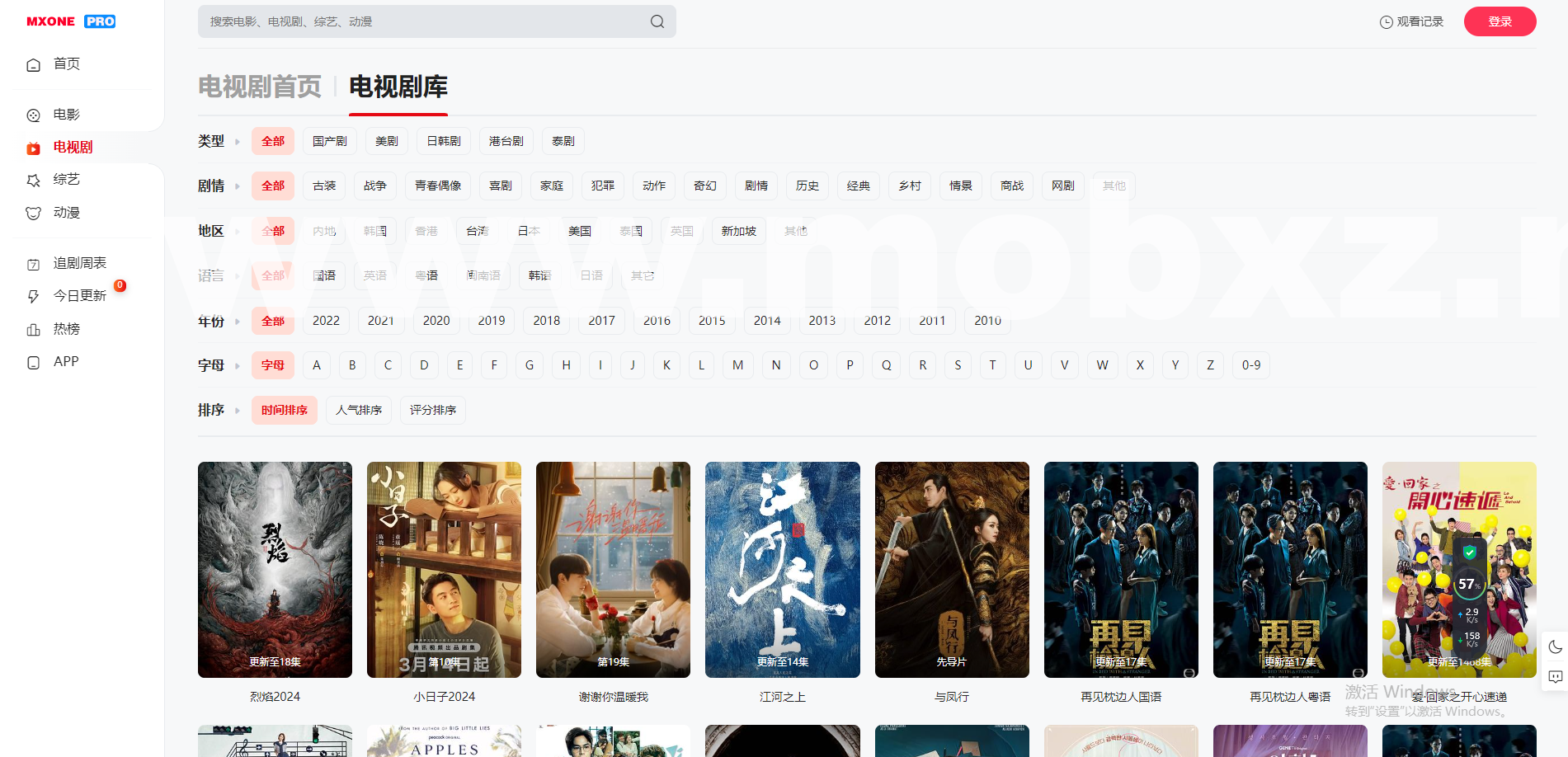The height and width of the screenshot is (757, 1568).
Task: Click the 今日更新 lightning icon
Action: [33, 296]
